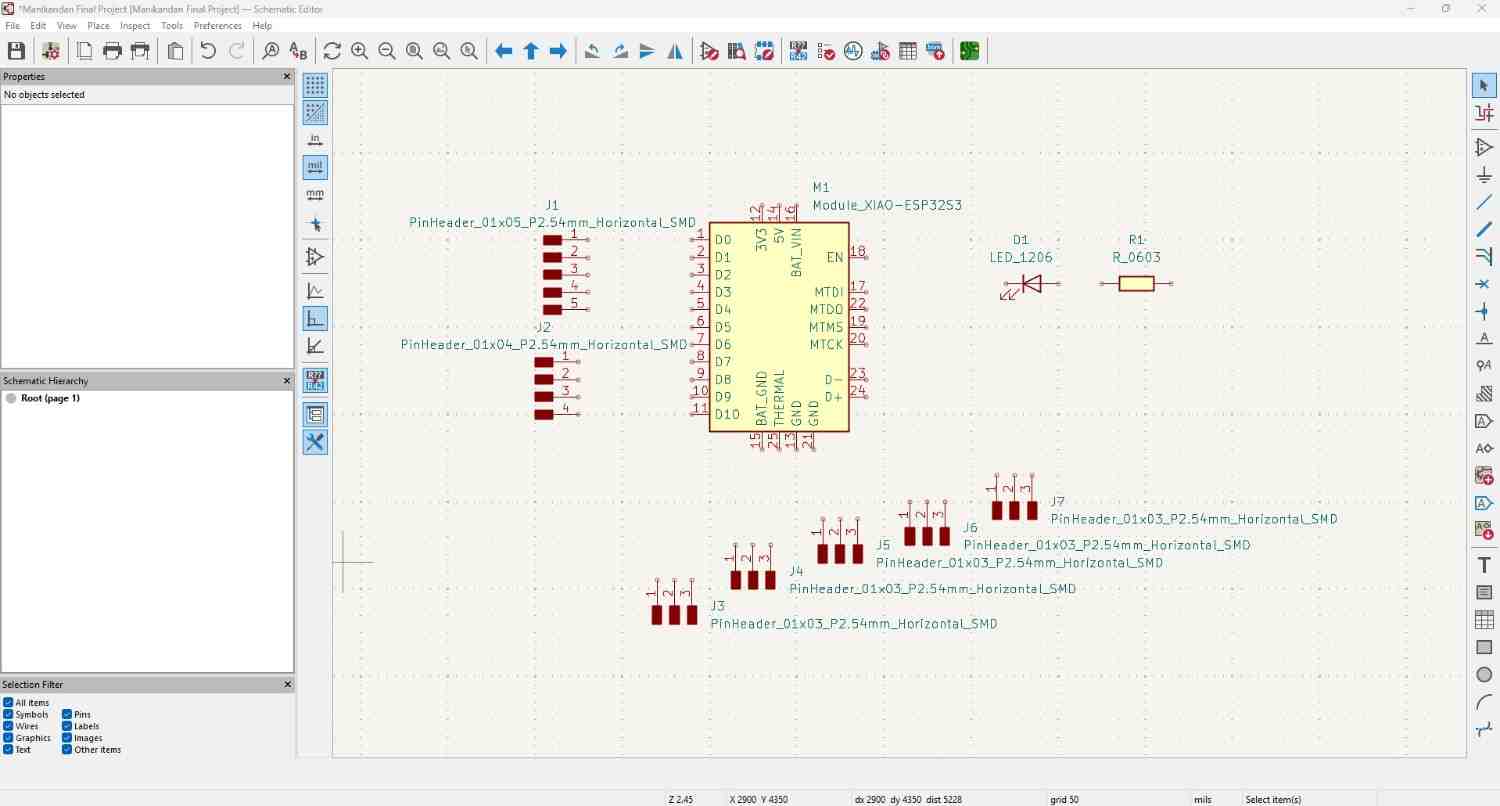1500x806 pixels.
Task: Select the Add Text tool
Action: [1484, 565]
